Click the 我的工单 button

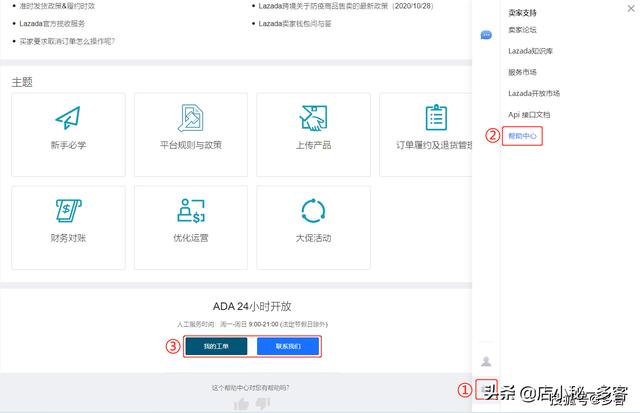216,346
